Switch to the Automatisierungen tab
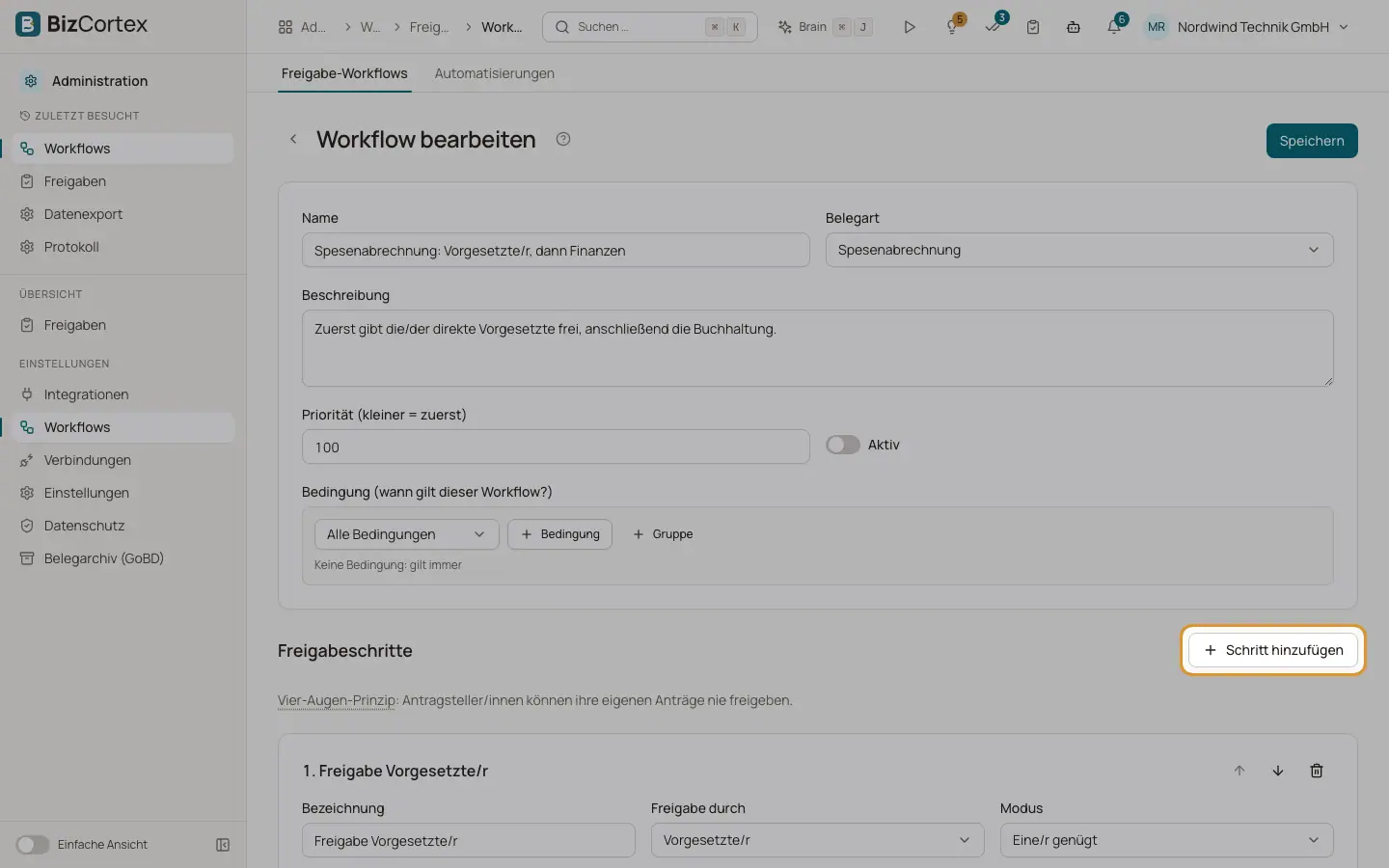 [x=494, y=73]
